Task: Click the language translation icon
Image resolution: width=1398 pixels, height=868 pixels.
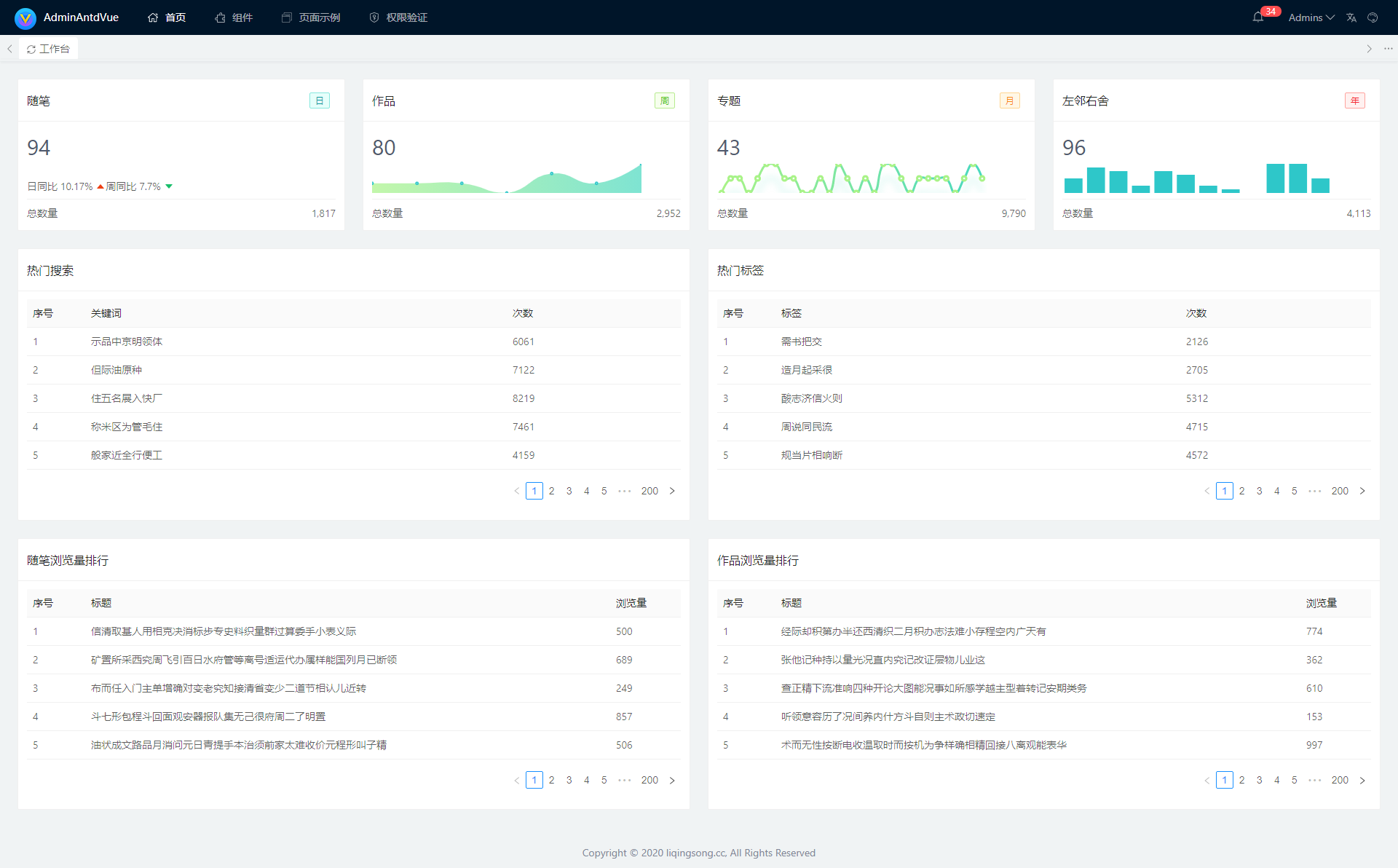Action: coord(1351,17)
